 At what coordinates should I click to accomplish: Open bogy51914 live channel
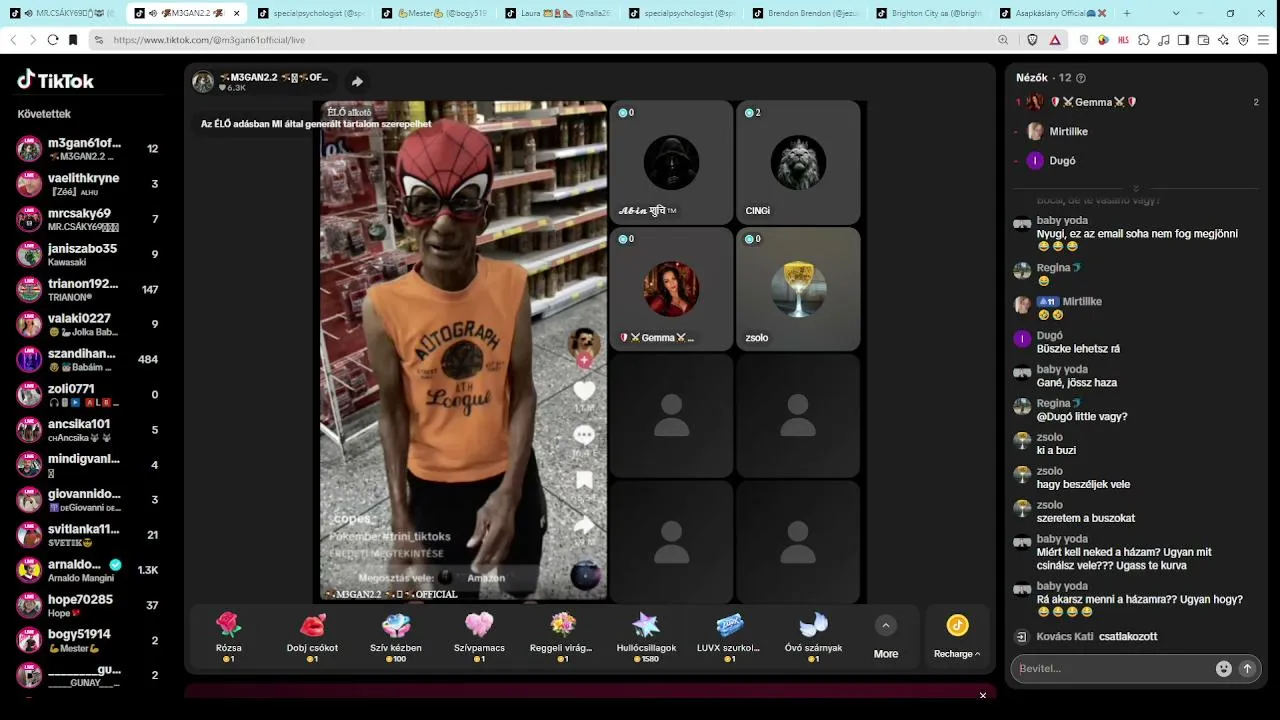tap(88, 640)
